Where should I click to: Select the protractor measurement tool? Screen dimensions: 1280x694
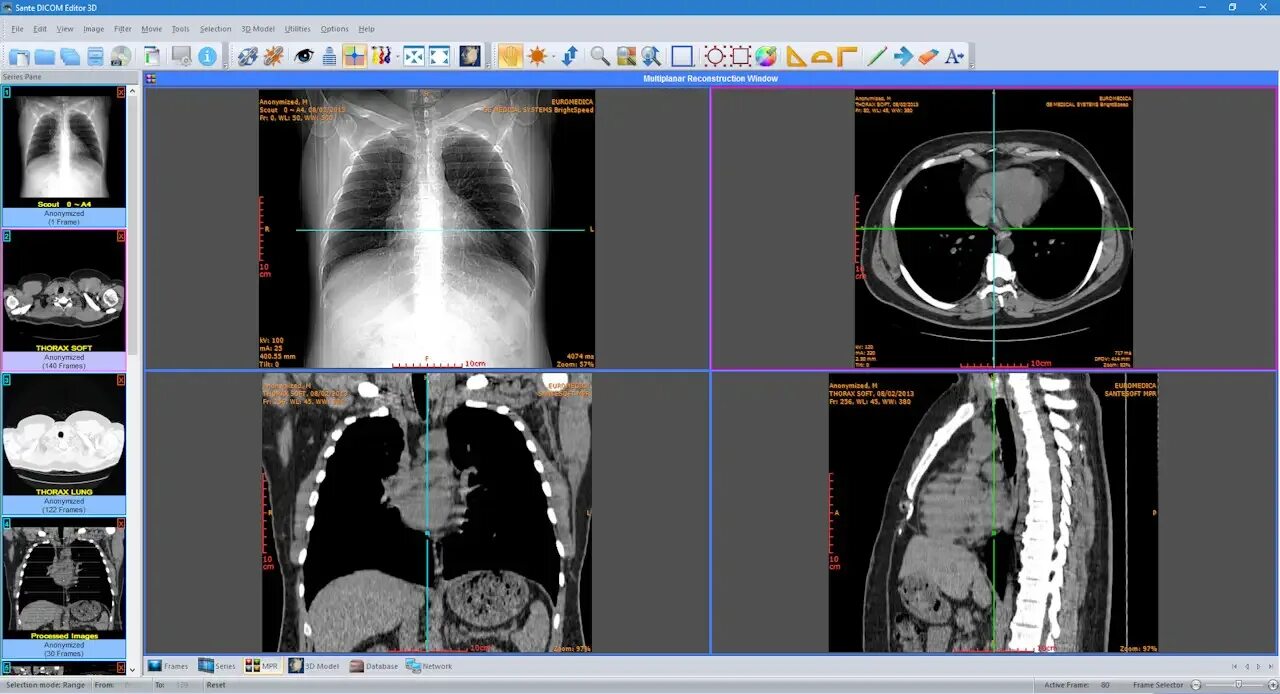[x=822, y=57]
